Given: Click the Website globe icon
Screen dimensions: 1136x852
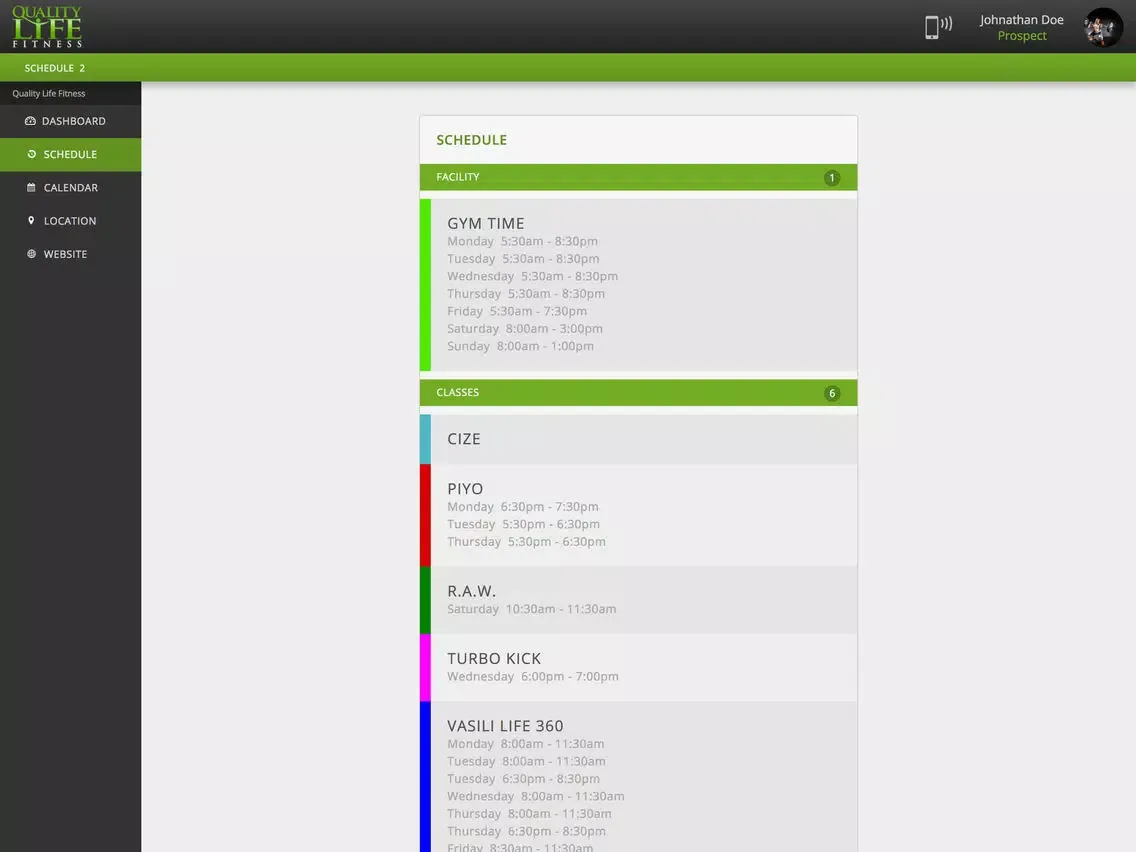Looking at the screenshot, I should (31, 254).
